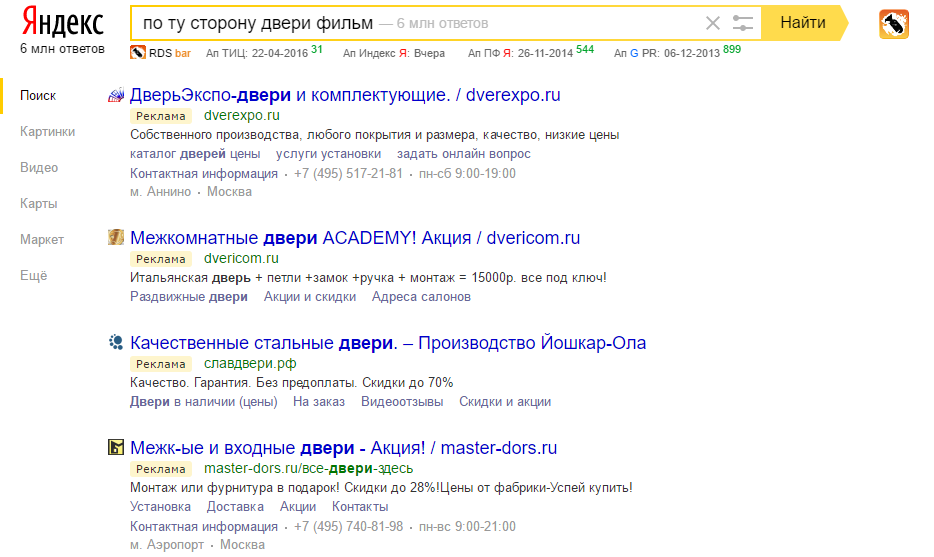Select the Поиск tab in sidebar
Viewport: 934px width, 557px height.
coord(38,96)
